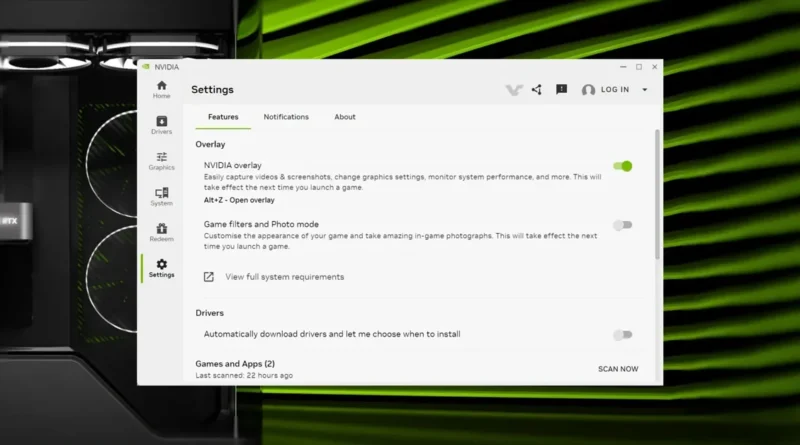Click the V-shaped overlay icon in header
The width and height of the screenshot is (800, 445).
(x=514, y=90)
